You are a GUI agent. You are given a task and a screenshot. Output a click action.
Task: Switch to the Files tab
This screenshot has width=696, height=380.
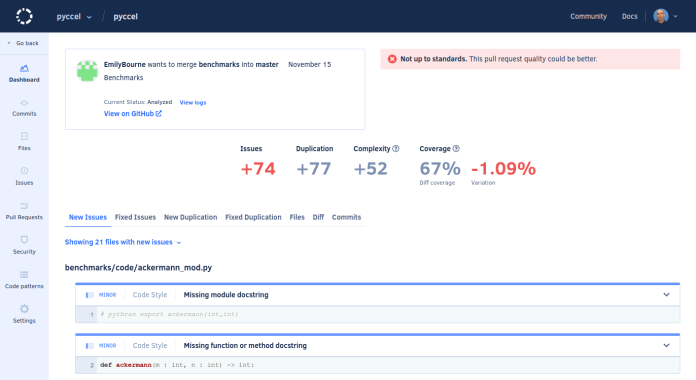[x=297, y=217]
